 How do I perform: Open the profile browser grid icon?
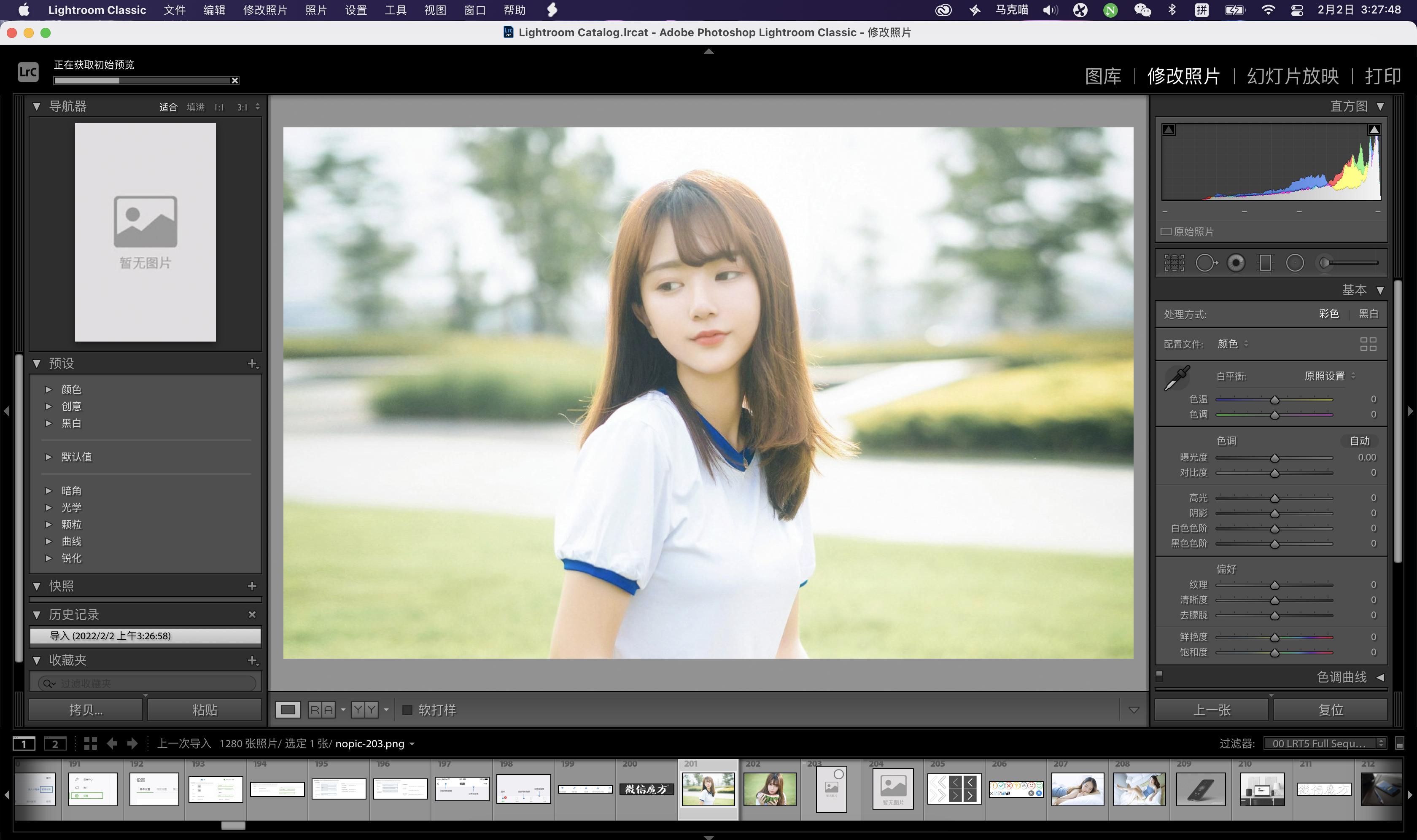pos(1368,344)
